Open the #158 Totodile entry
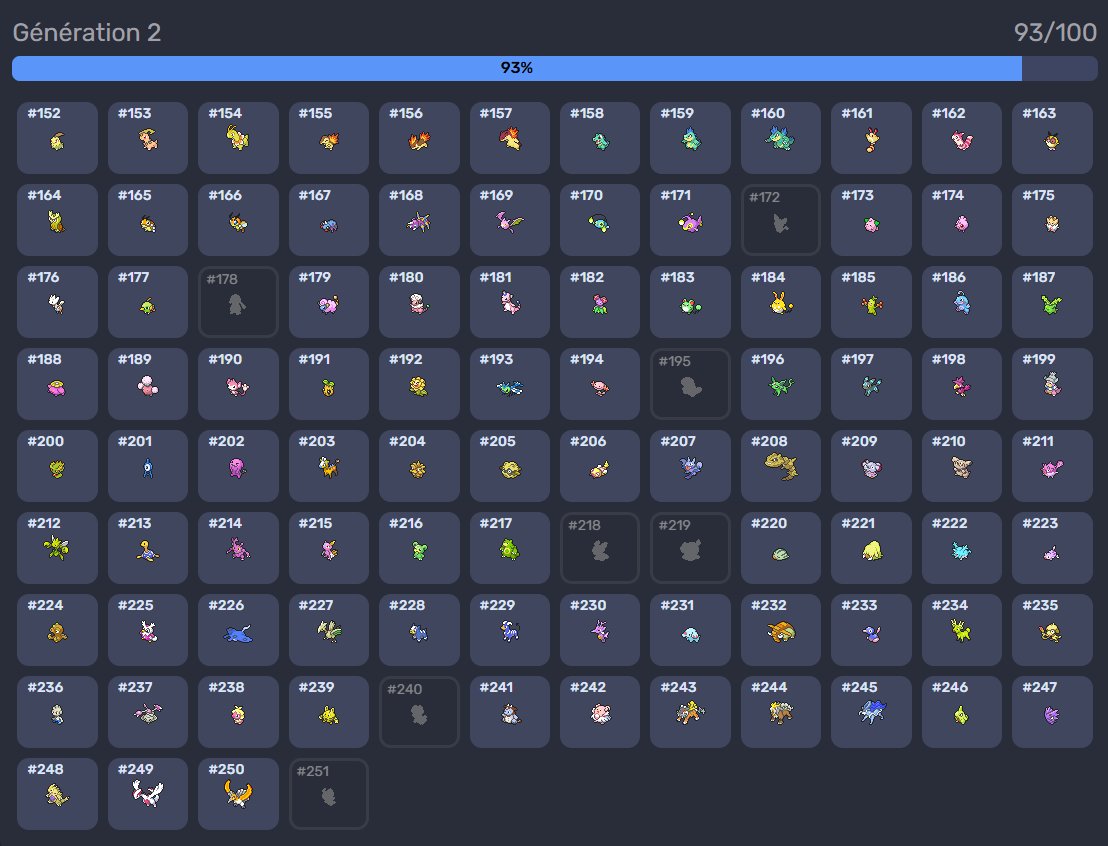Image resolution: width=1108 pixels, height=846 pixels. click(x=600, y=138)
